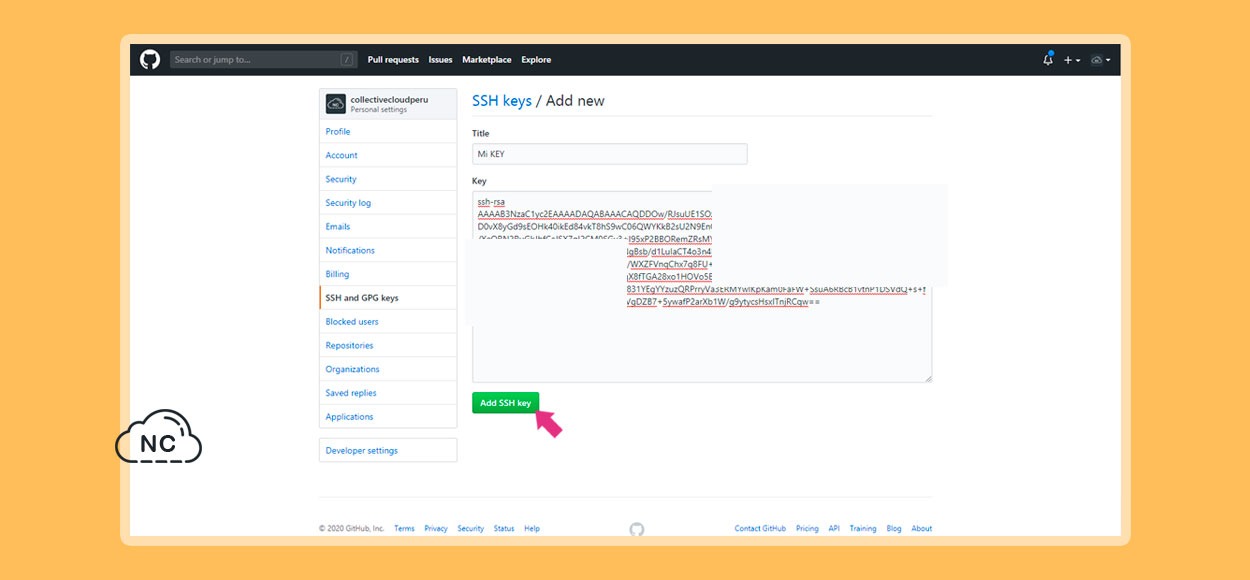Open Emails settings
The width and height of the screenshot is (1250, 580).
point(388,227)
